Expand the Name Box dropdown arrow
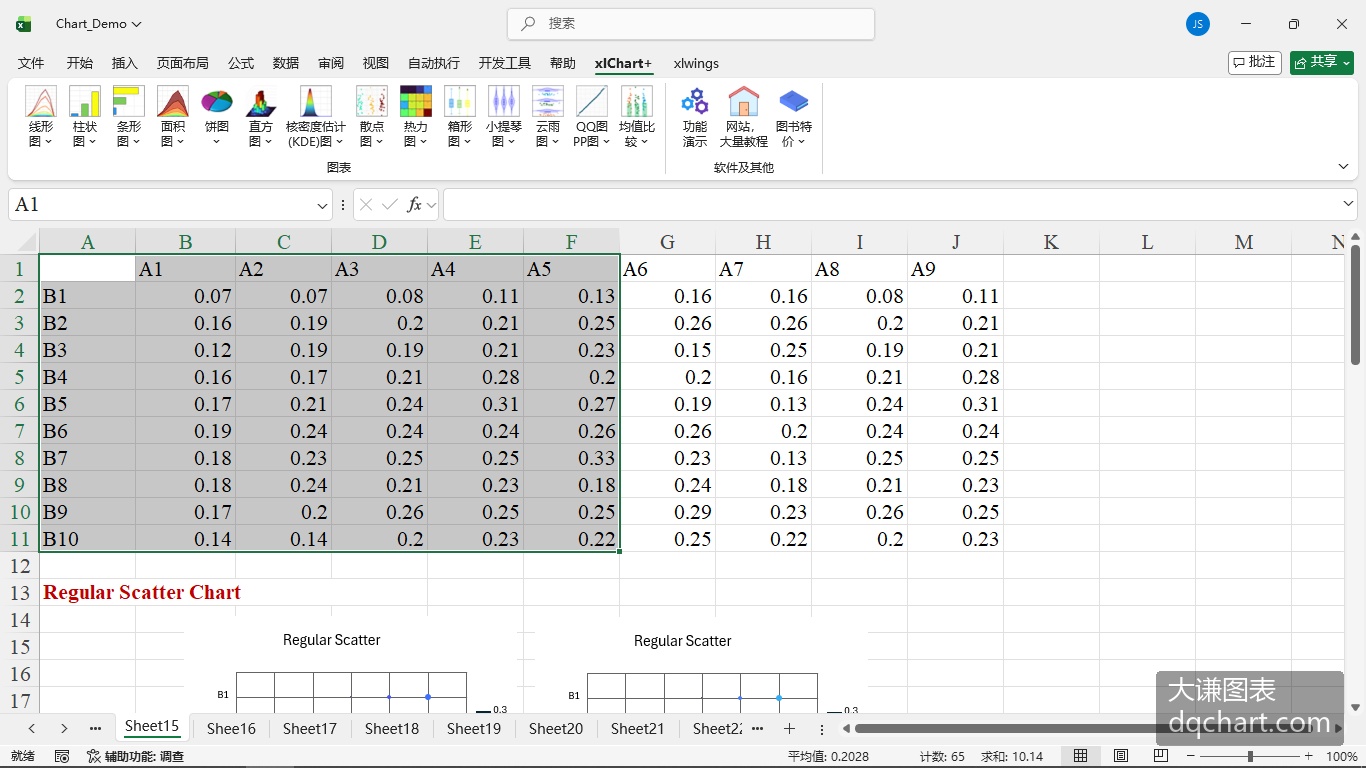 (322, 205)
